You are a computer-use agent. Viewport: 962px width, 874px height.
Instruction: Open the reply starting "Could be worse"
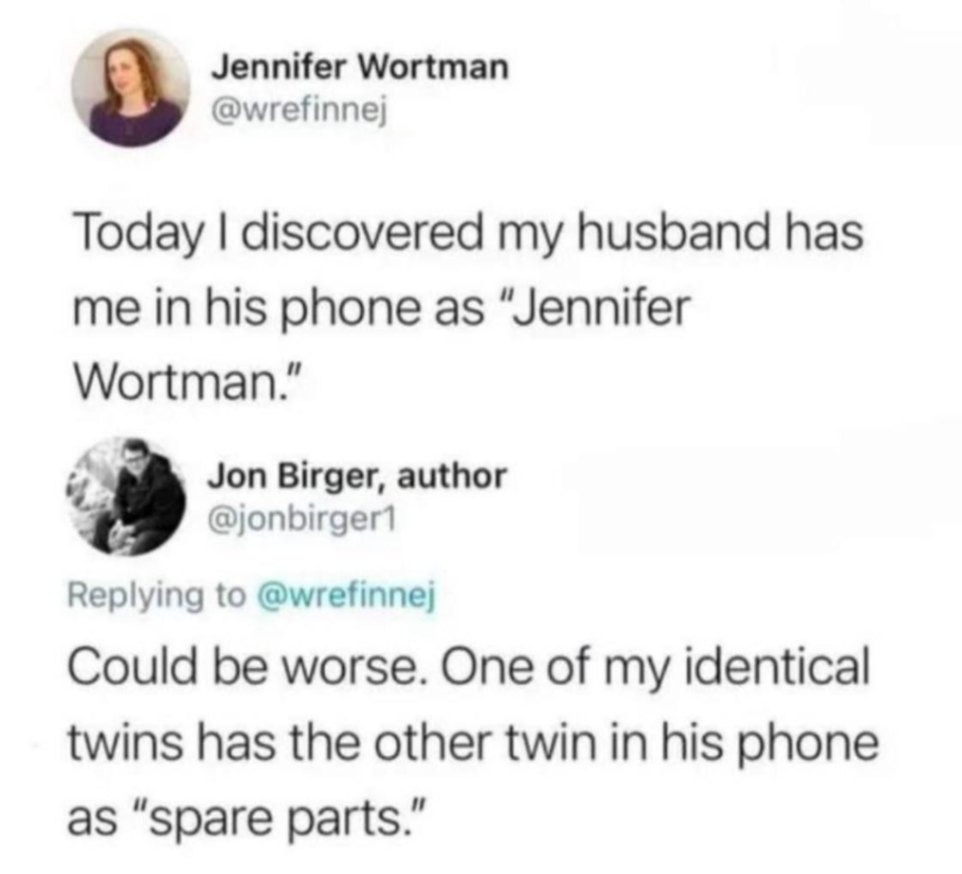coord(473,742)
